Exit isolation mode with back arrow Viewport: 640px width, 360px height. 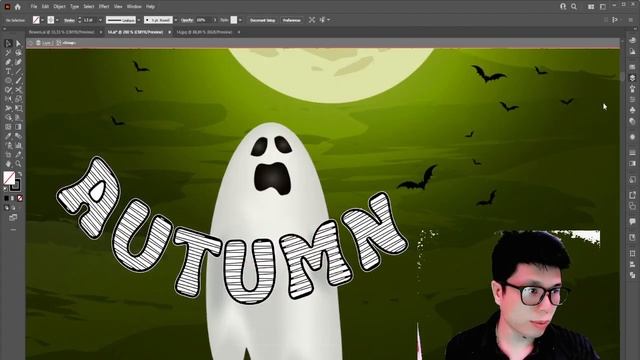click(31, 43)
